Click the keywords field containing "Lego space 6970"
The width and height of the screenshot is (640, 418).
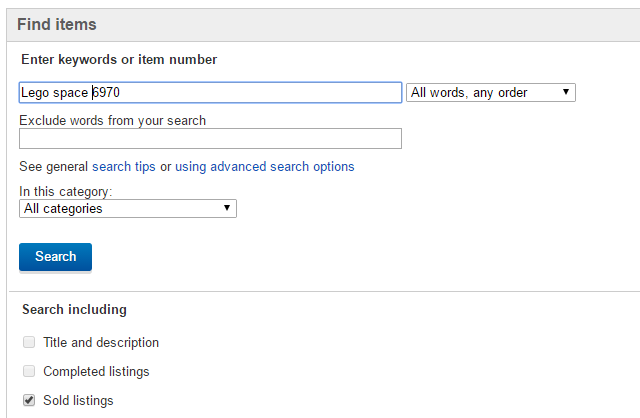coord(210,93)
